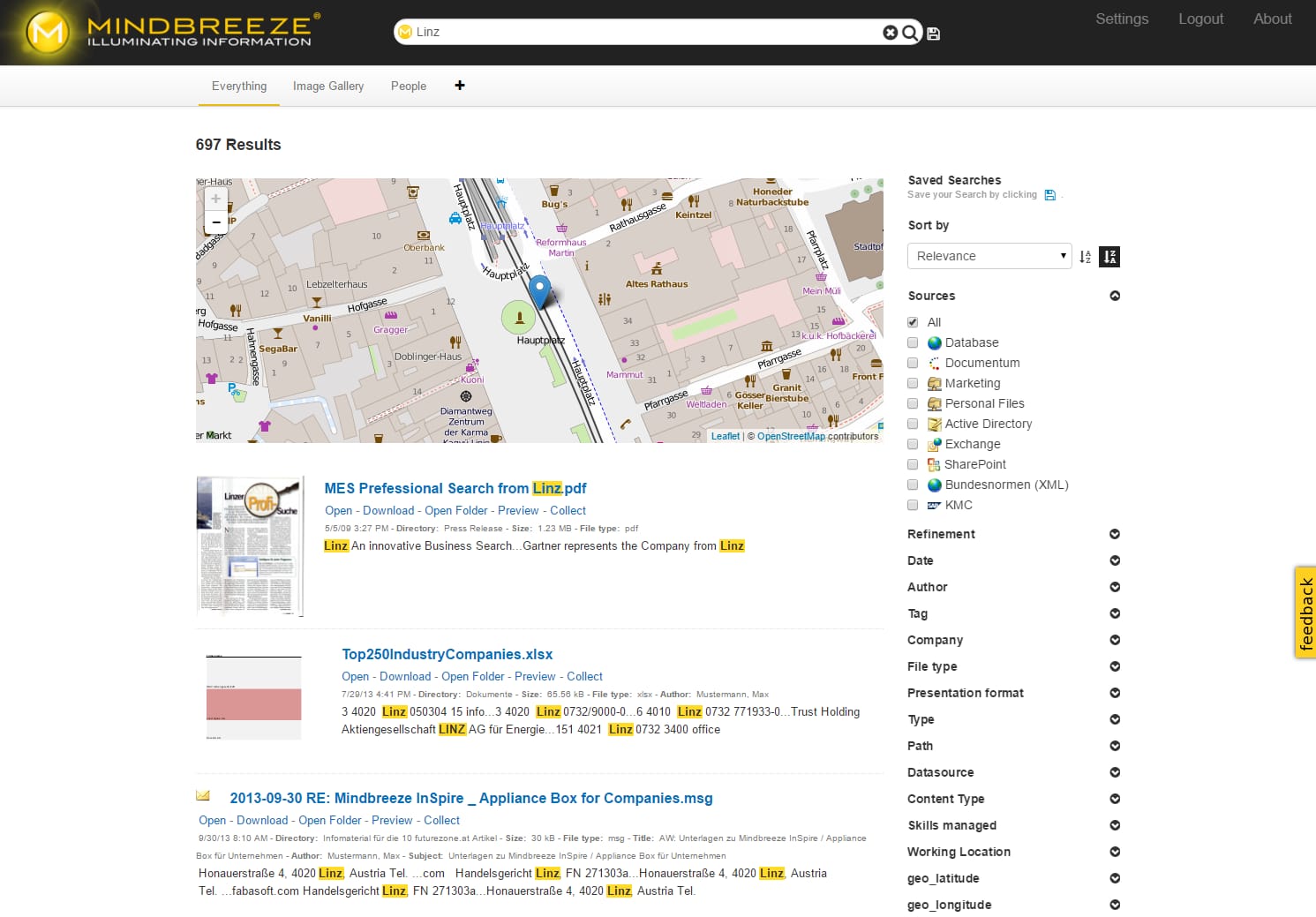This screenshot has height=917, width=1316.
Task: Click the MES Professional Search pdf thumbnail
Action: (250, 546)
